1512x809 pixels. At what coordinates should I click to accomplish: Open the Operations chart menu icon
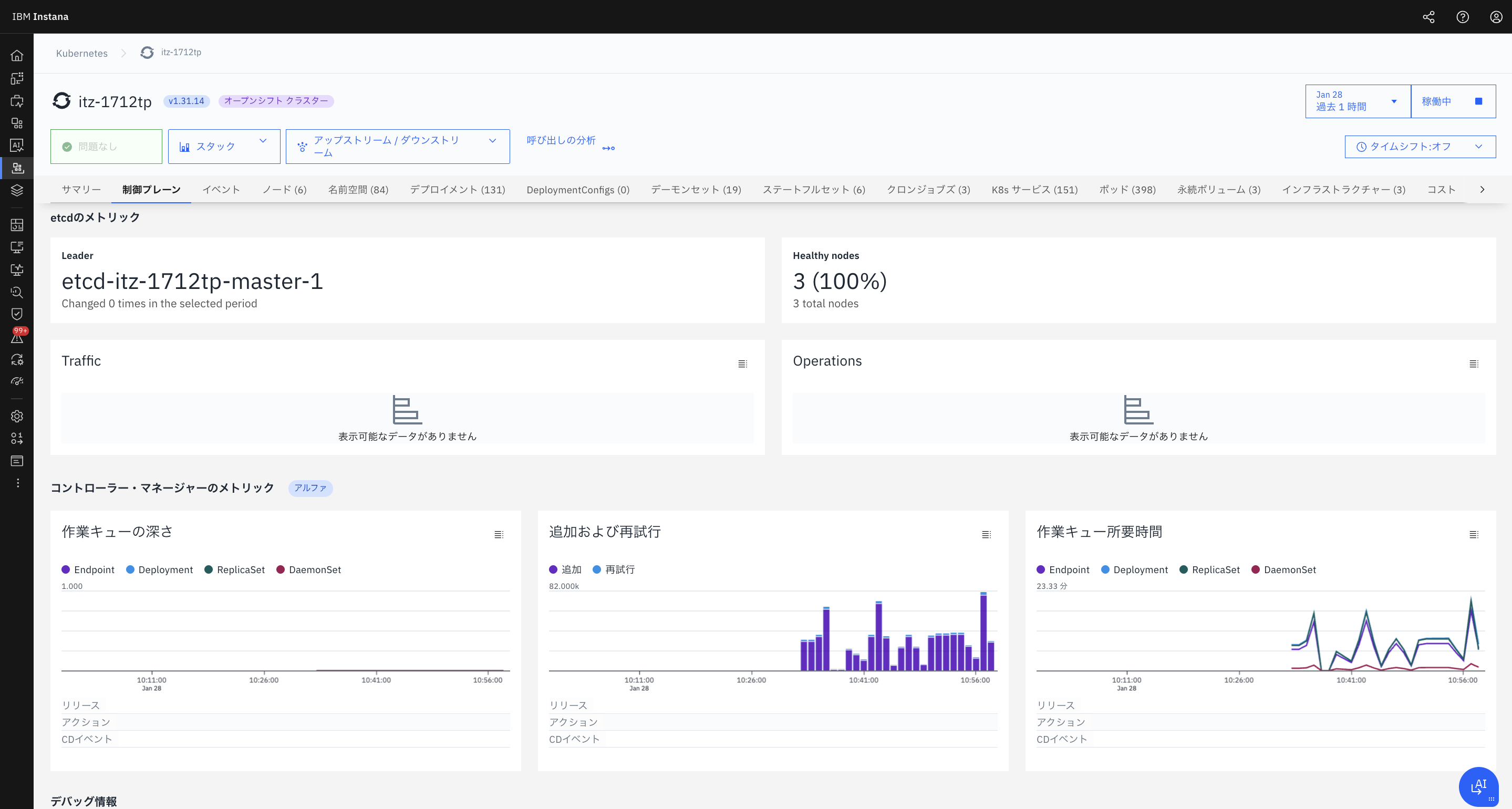(1473, 364)
